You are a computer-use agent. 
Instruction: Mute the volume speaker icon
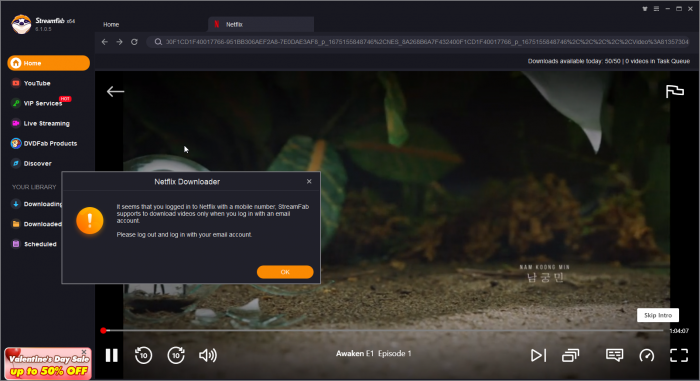[208, 356]
